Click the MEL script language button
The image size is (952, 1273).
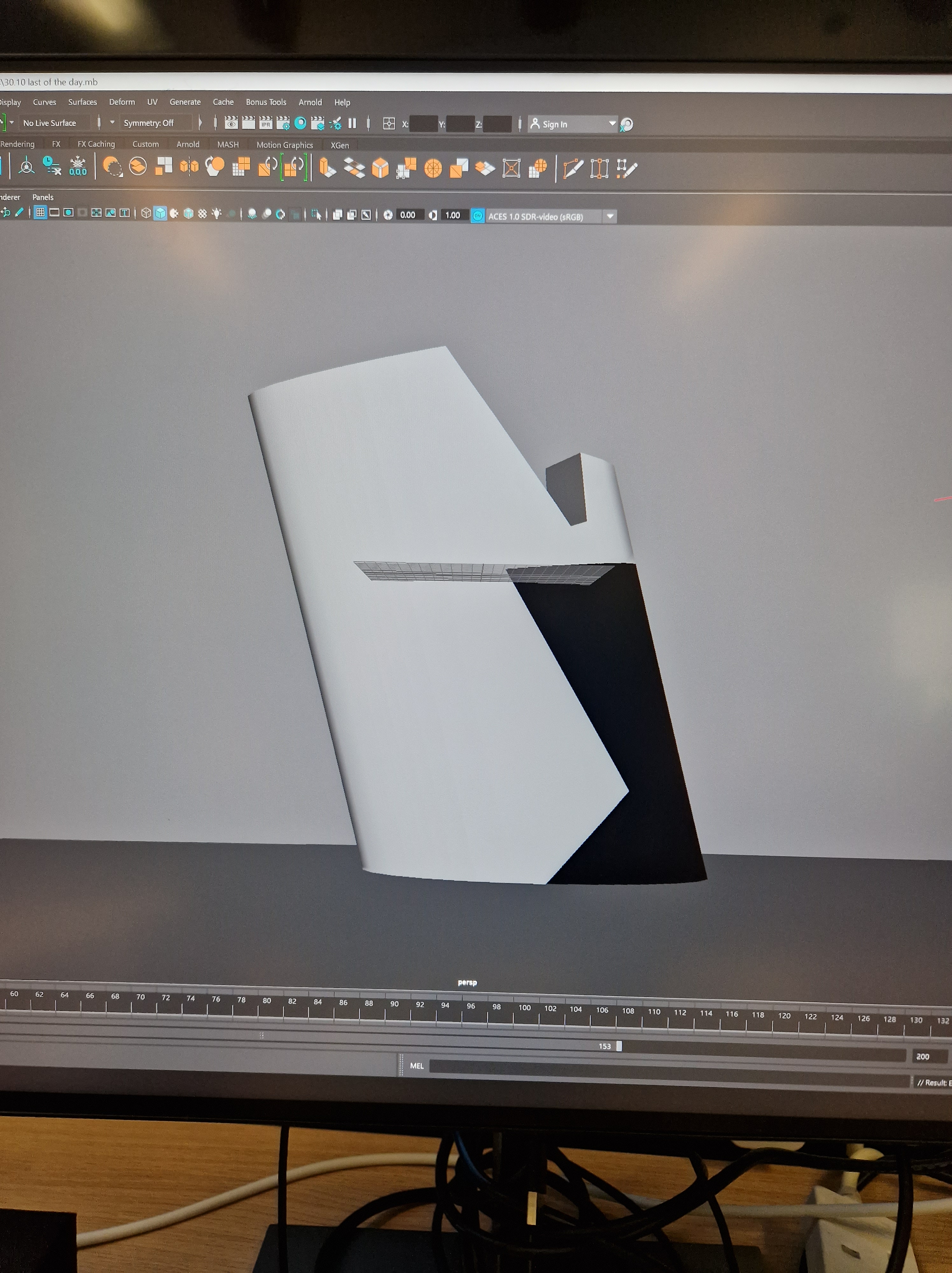(x=417, y=1066)
